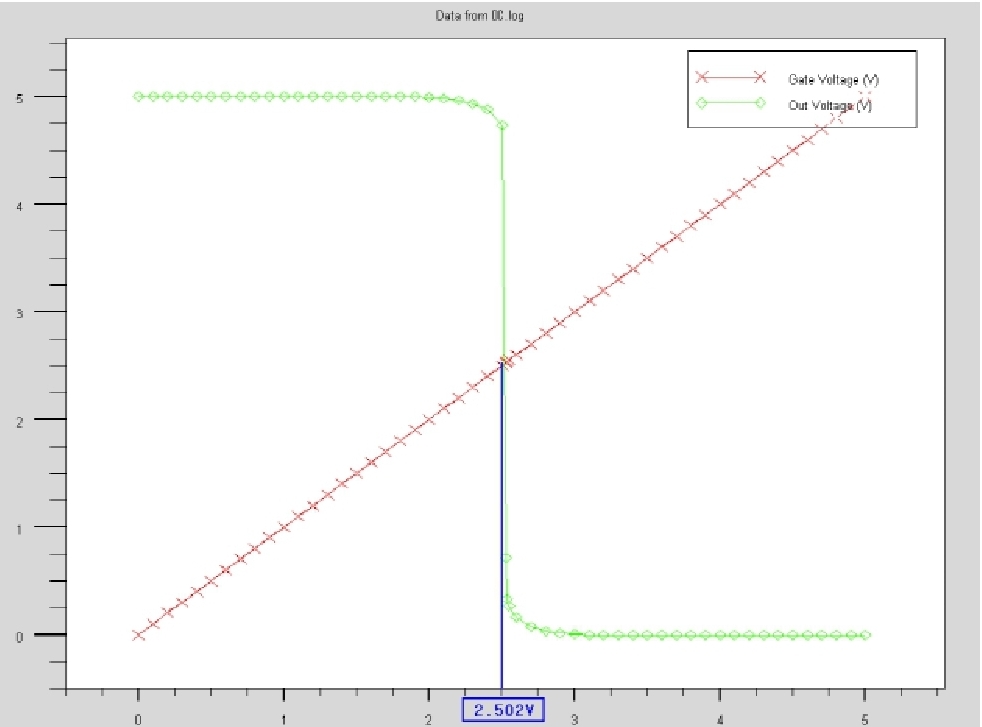The width and height of the screenshot is (982, 727).
Task: Click the green diamond marker where Out Voltage drops
Action: point(504,124)
